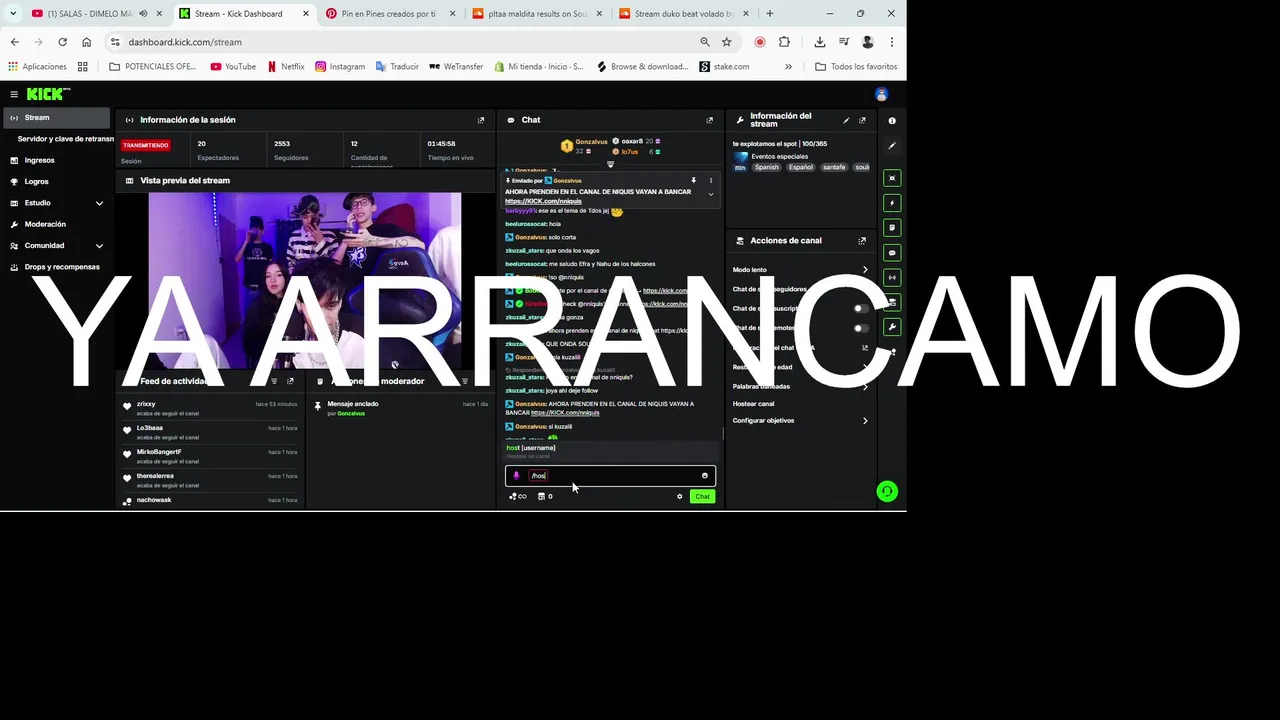Click the chat bubble icon in right toolbar
This screenshot has height=720, width=1280.
[x=892, y=253]
